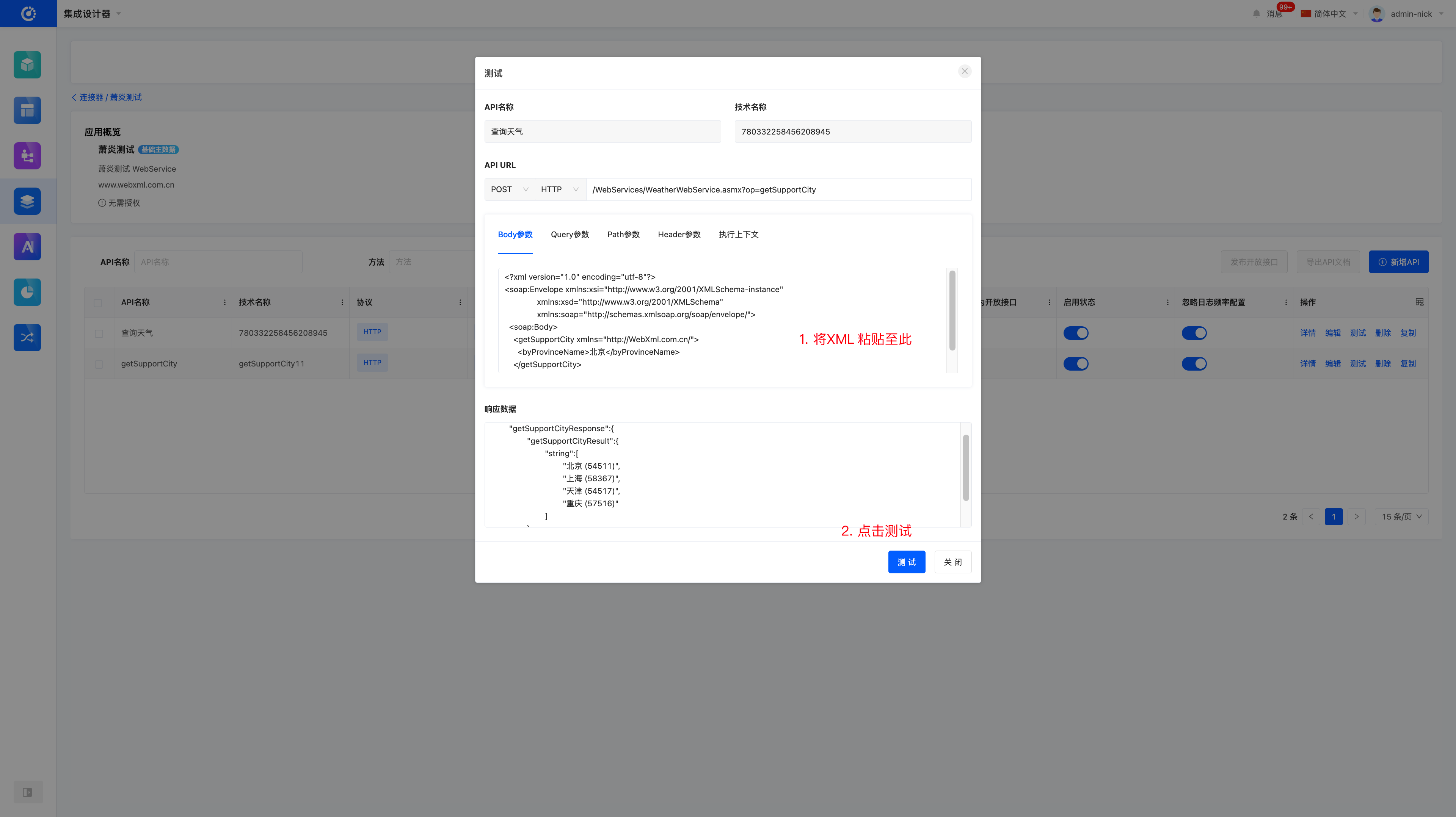The width and height of the screenshot is (1456, 817).
Task: Switch to the Header参数 tab
Action: [x=679, y=235]
